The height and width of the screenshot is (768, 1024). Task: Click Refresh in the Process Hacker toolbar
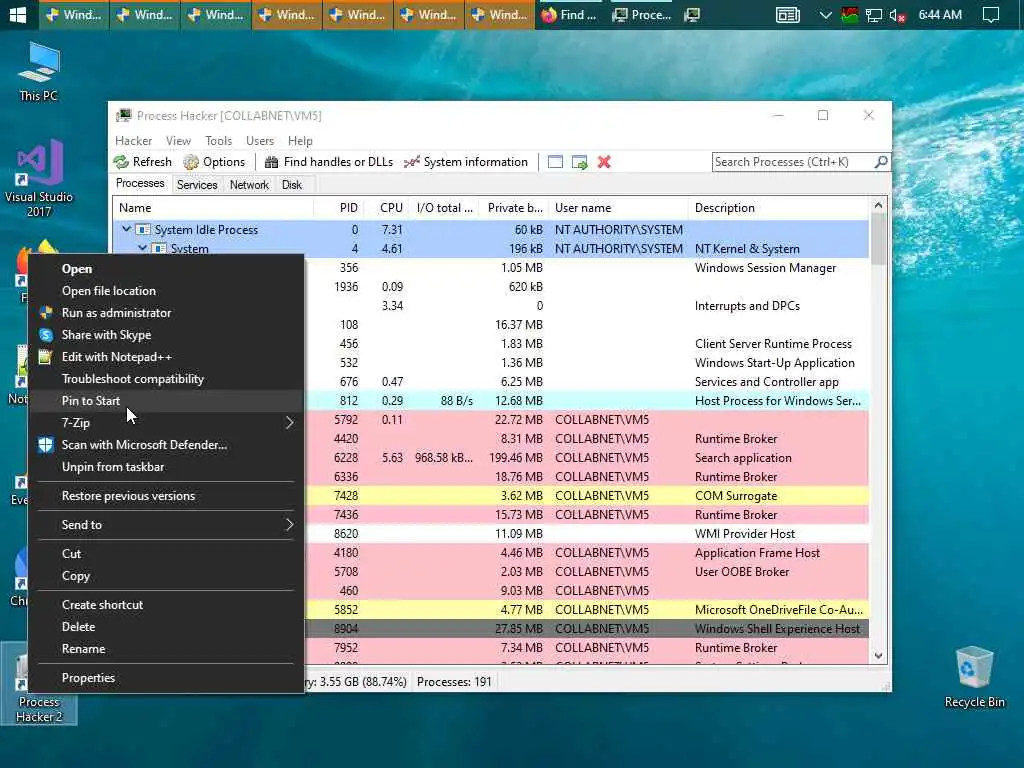[x=142, y=162]
